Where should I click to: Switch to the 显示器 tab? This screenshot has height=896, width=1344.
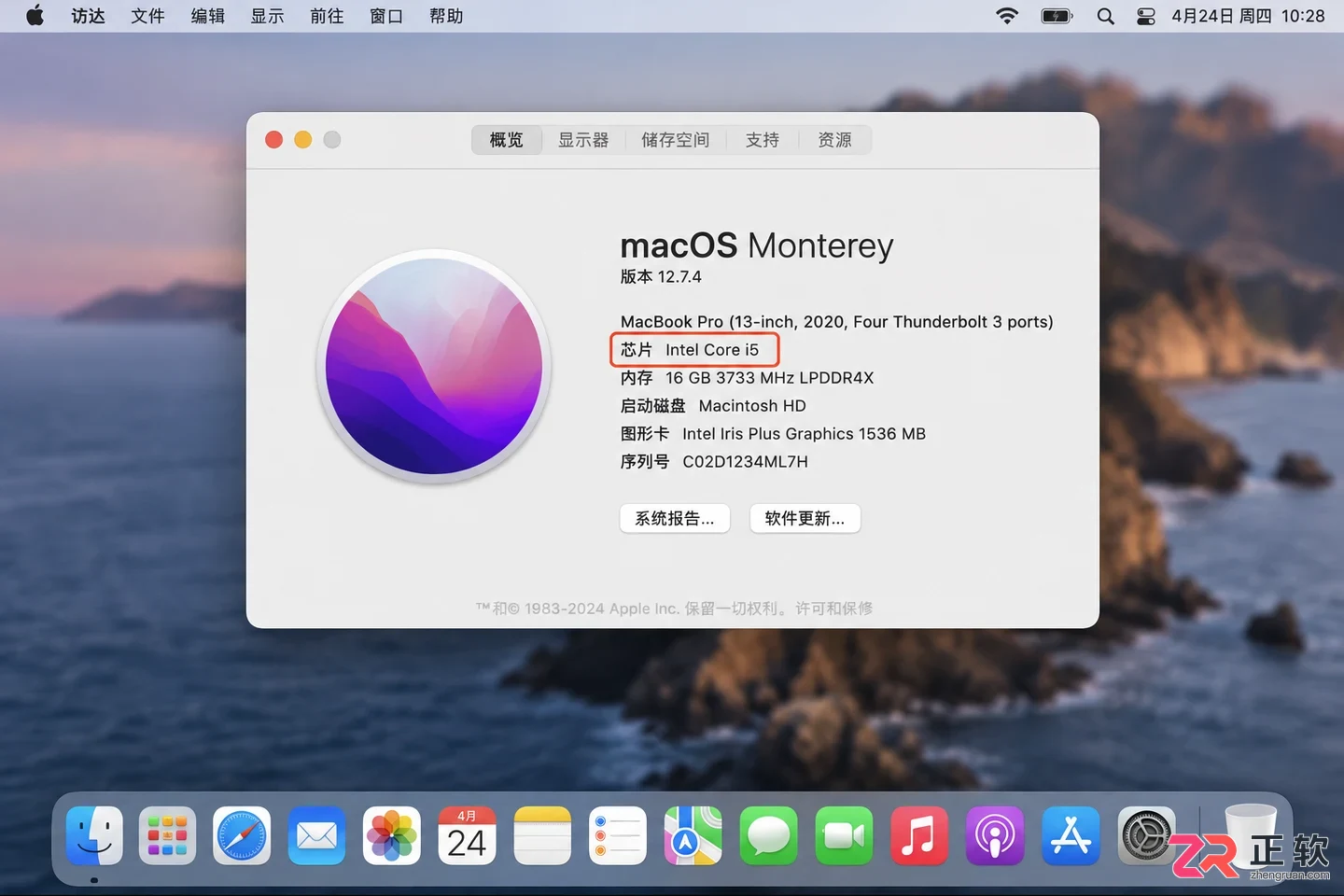click(583, 140)
